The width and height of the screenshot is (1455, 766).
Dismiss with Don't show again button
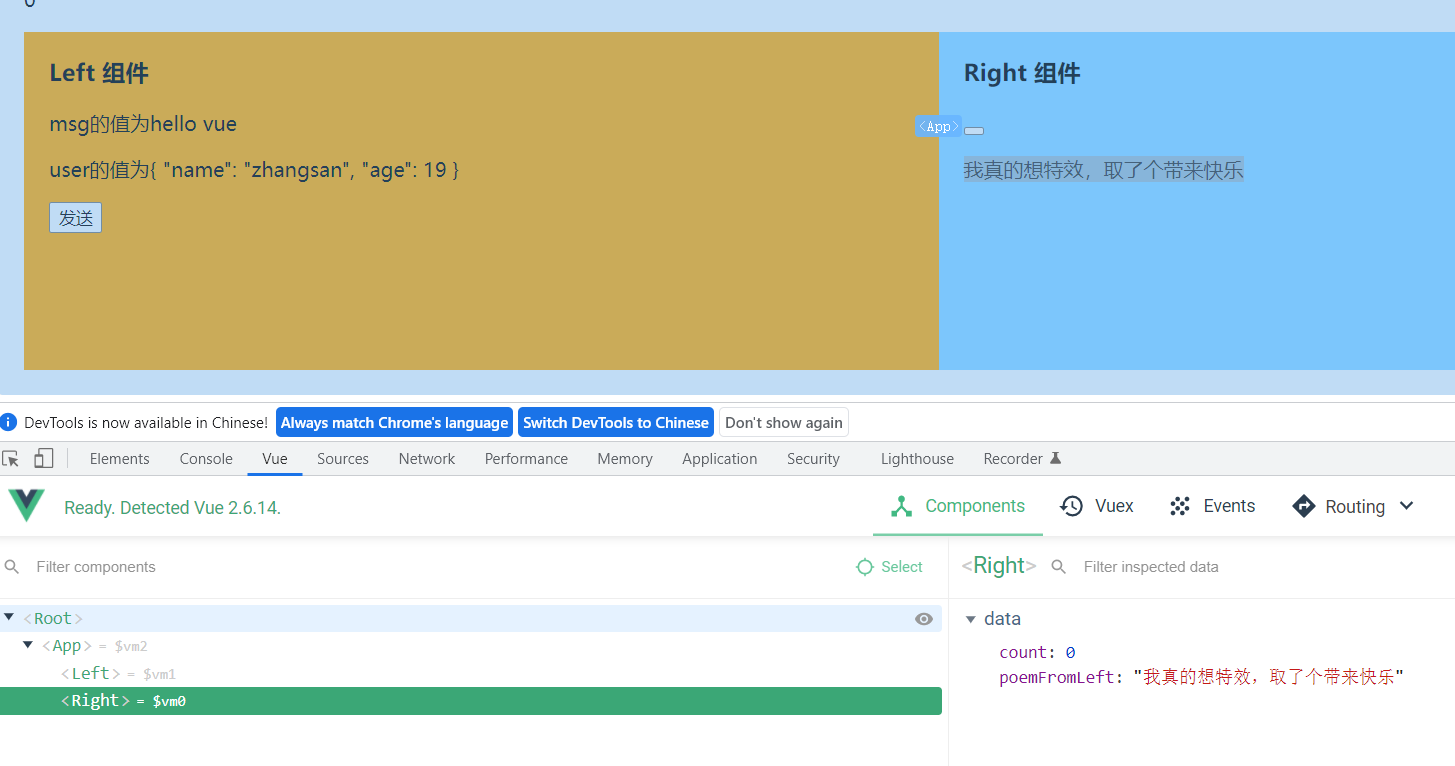tap(784, 422)
